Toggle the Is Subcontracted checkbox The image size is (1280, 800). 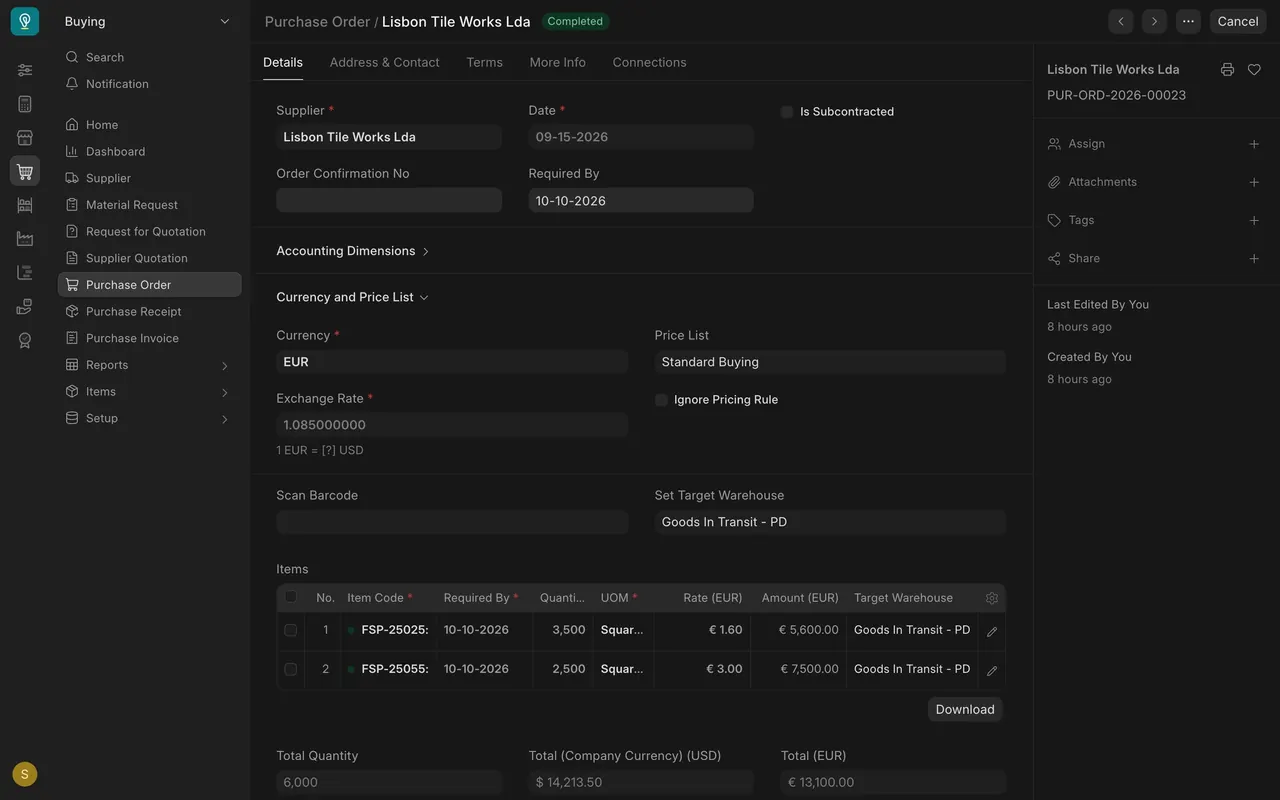coord(787,112)
